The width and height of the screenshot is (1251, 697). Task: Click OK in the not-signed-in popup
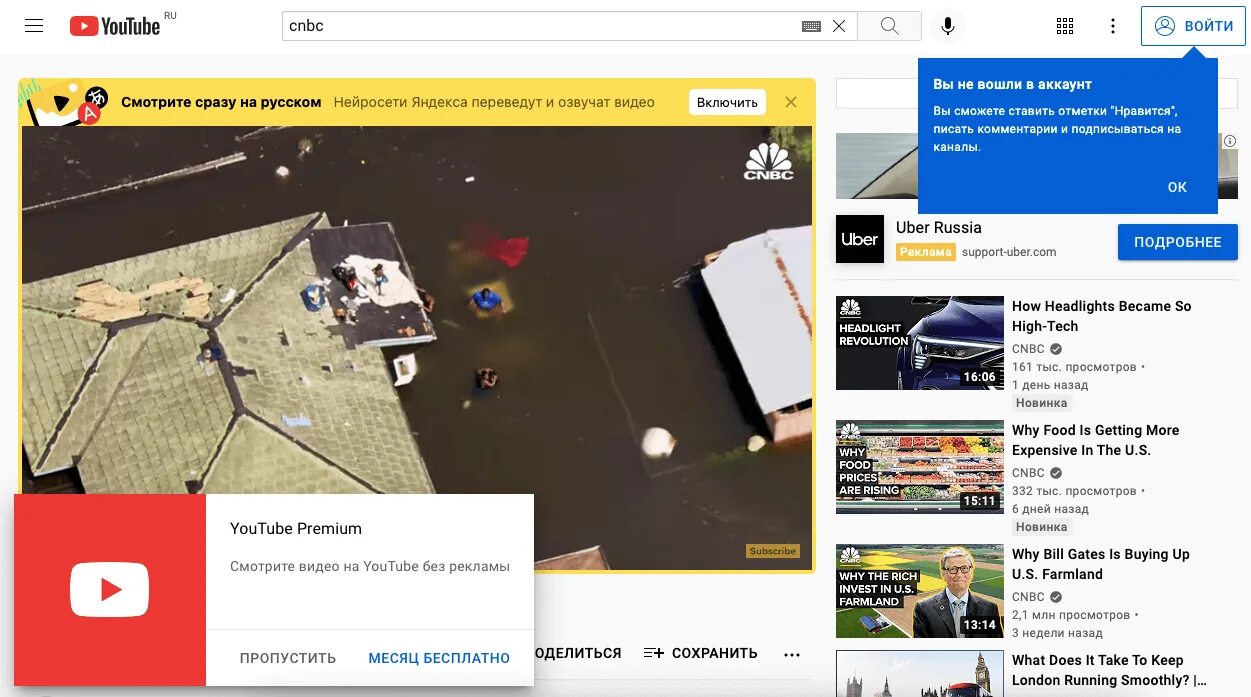[x=1177, y=187]
